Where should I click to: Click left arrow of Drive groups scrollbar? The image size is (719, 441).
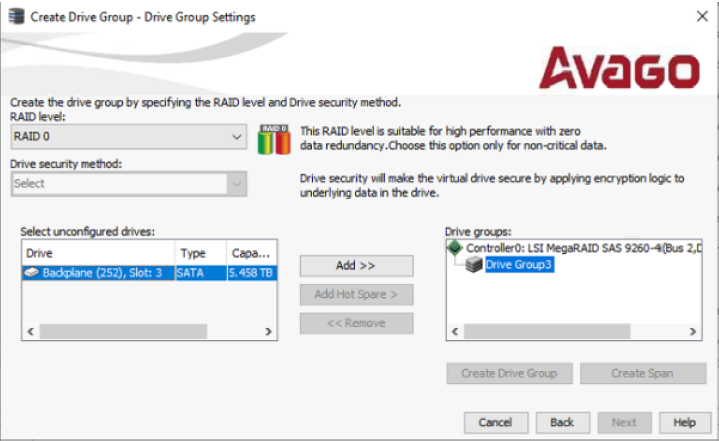pyautogui.click(x=455, y=331)
